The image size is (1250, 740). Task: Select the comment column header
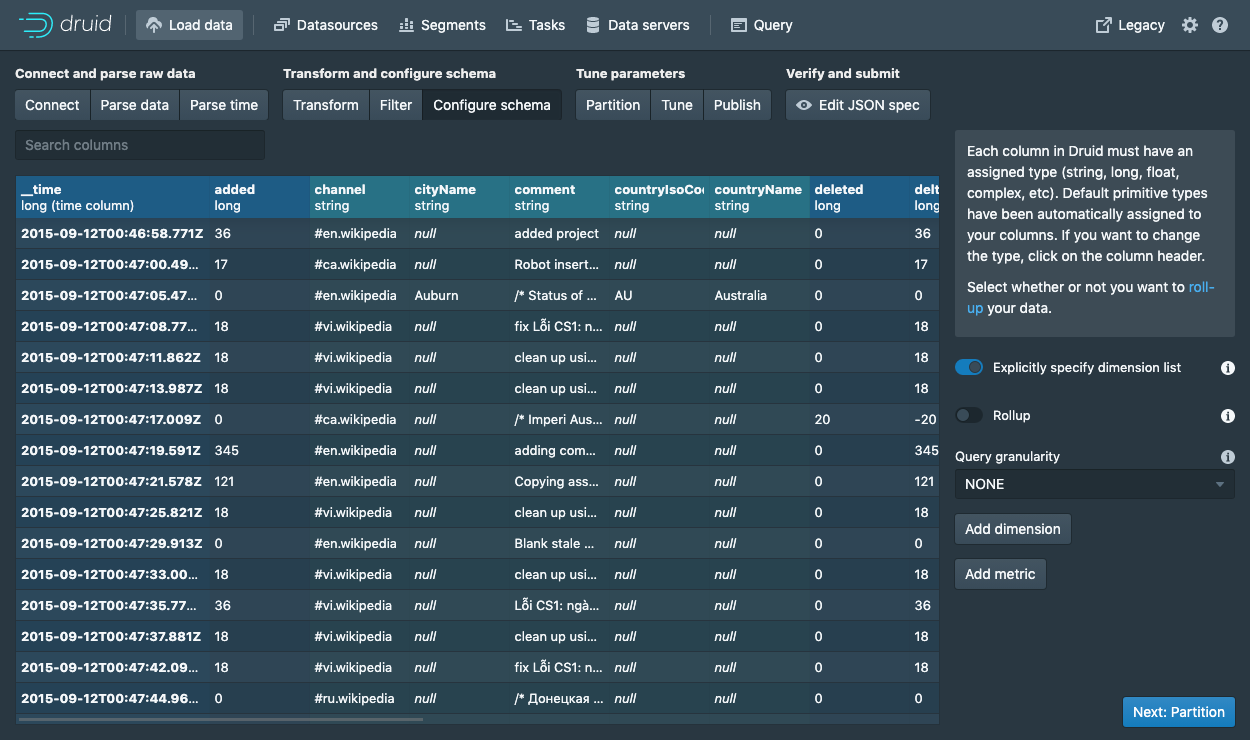click(560, 197)
